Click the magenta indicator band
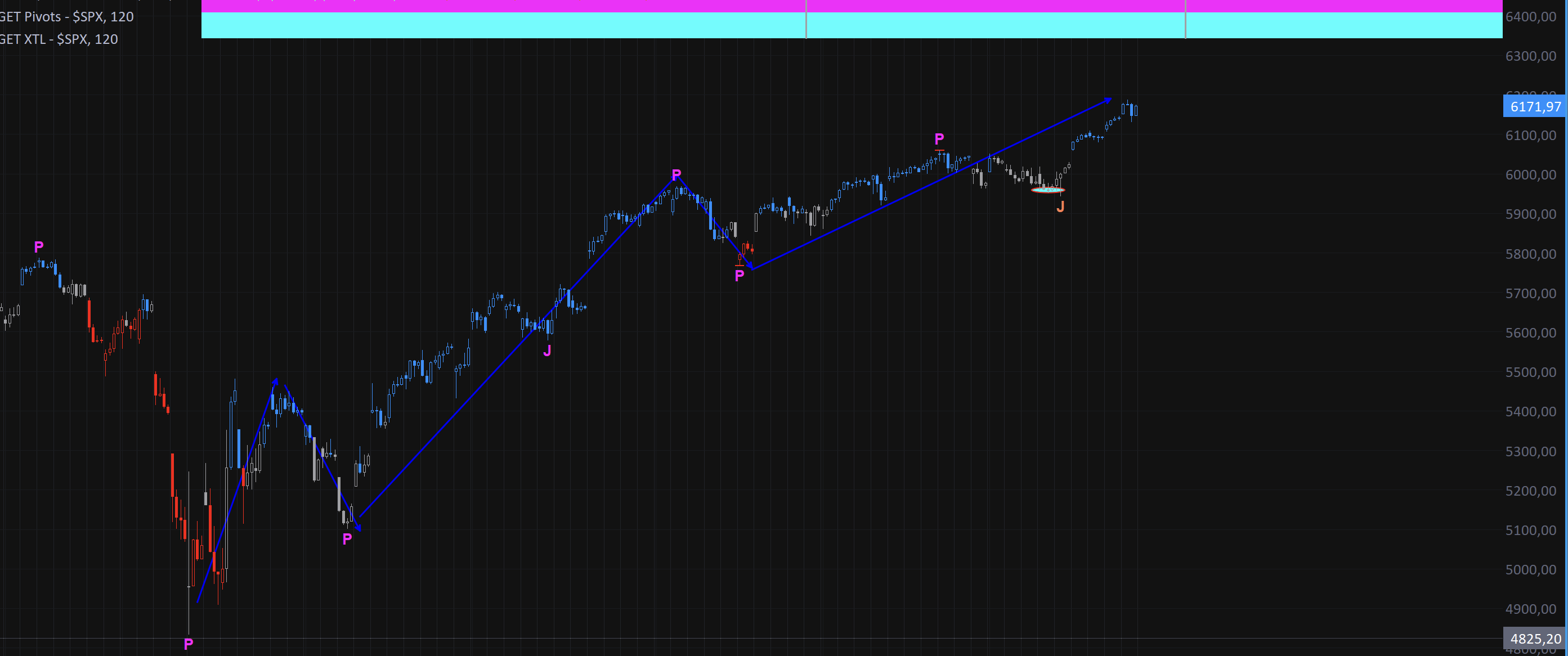Viewport: 1568px width, 656px height. click(x=852, y=6)
